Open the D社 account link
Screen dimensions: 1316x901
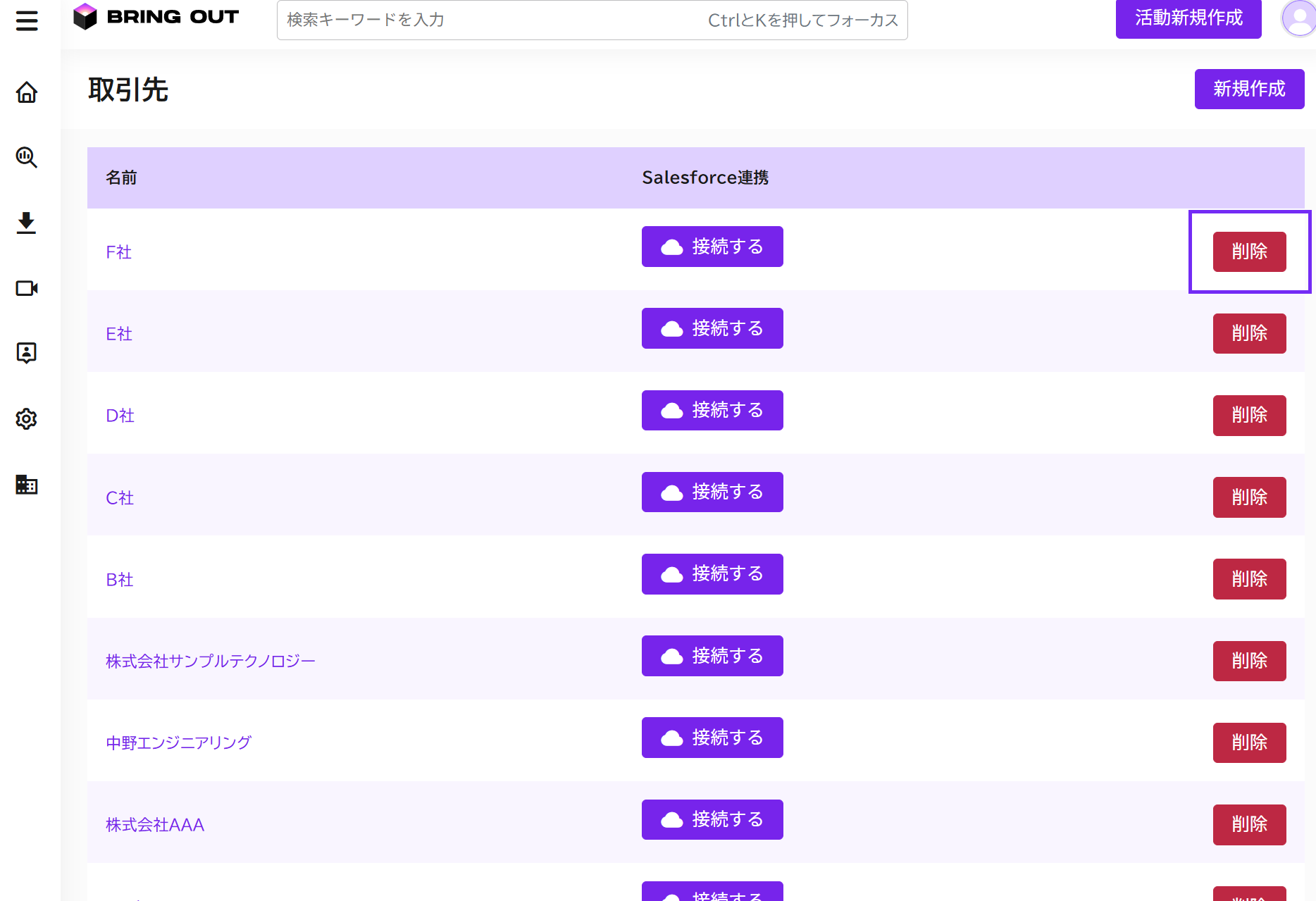(120, 416)
